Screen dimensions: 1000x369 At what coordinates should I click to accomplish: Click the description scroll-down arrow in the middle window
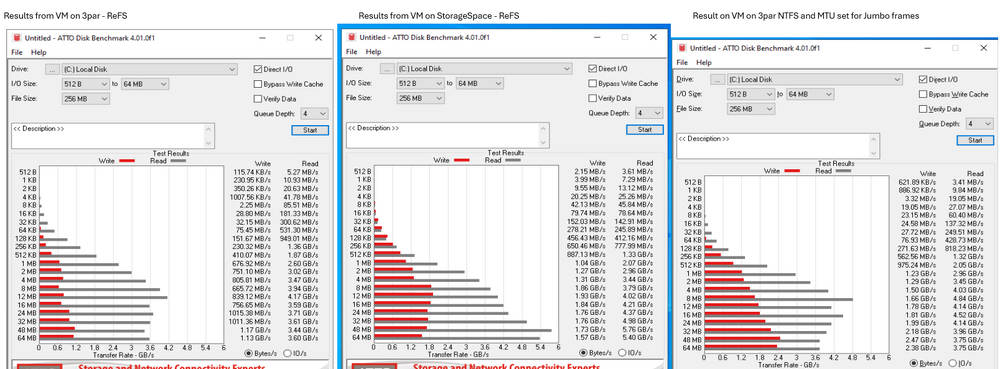click(x=544, y=143)
